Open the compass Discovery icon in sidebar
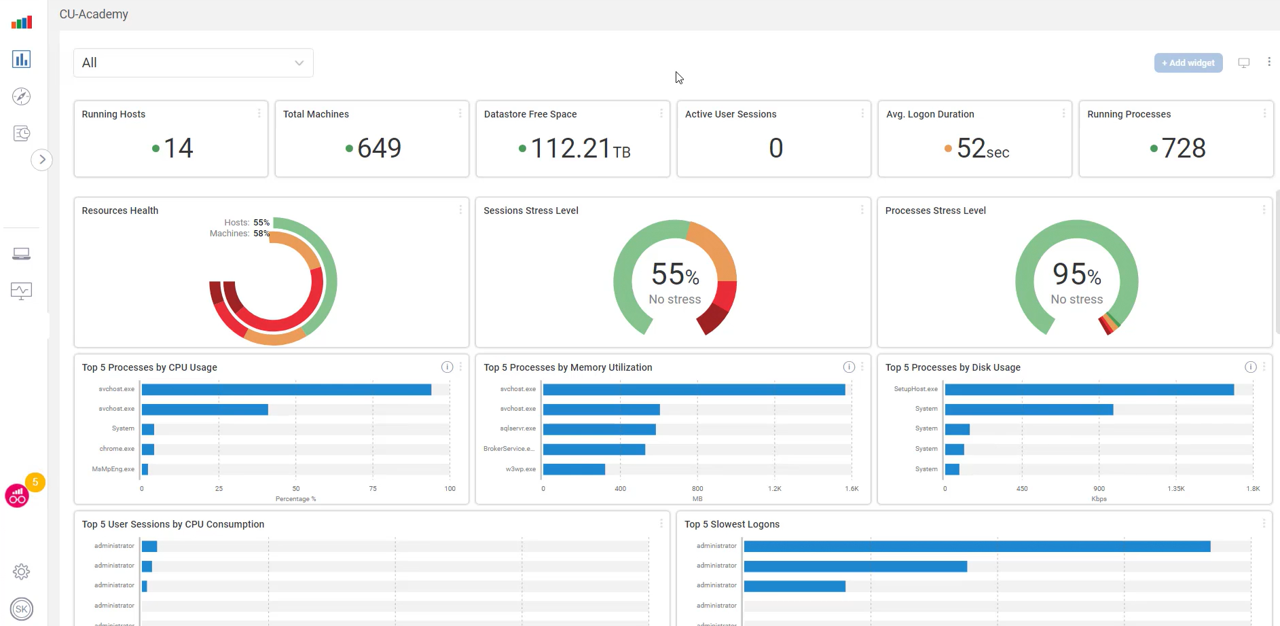 [x=21, y=97]
